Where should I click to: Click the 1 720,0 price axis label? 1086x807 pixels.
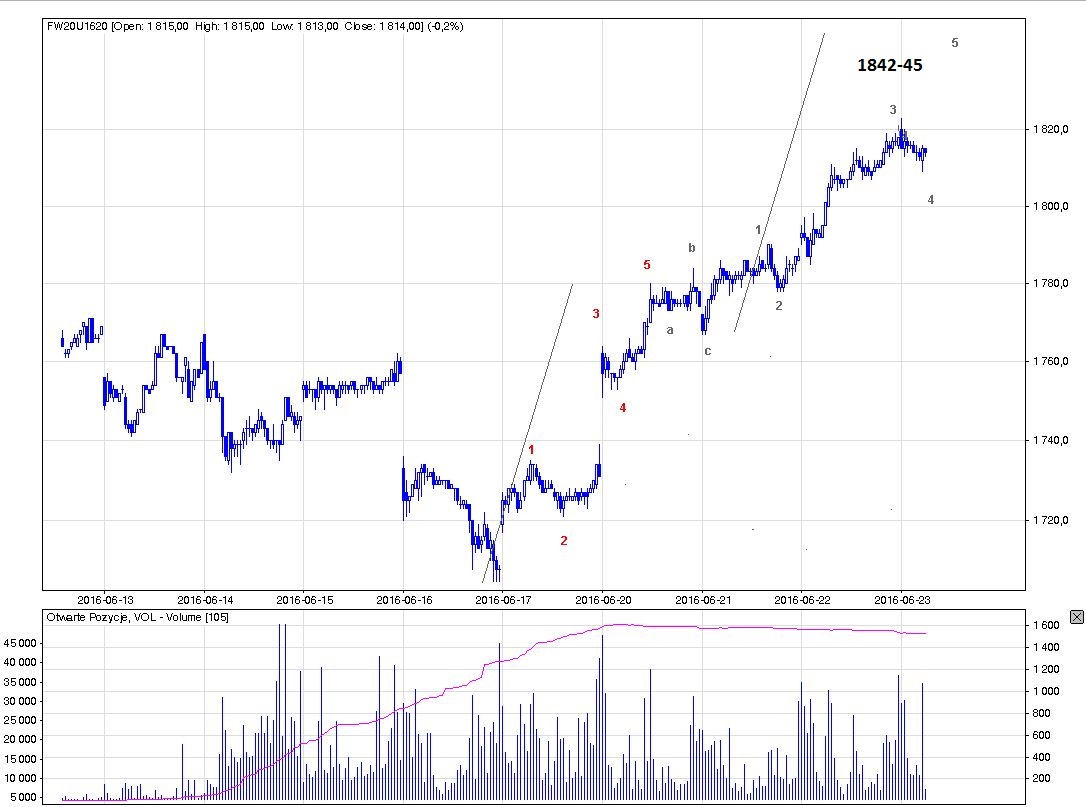(1051, 520)
